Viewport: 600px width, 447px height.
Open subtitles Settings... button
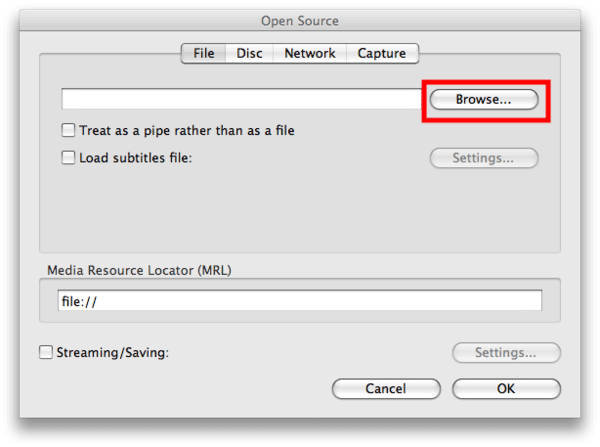click(x=484, y=158)
